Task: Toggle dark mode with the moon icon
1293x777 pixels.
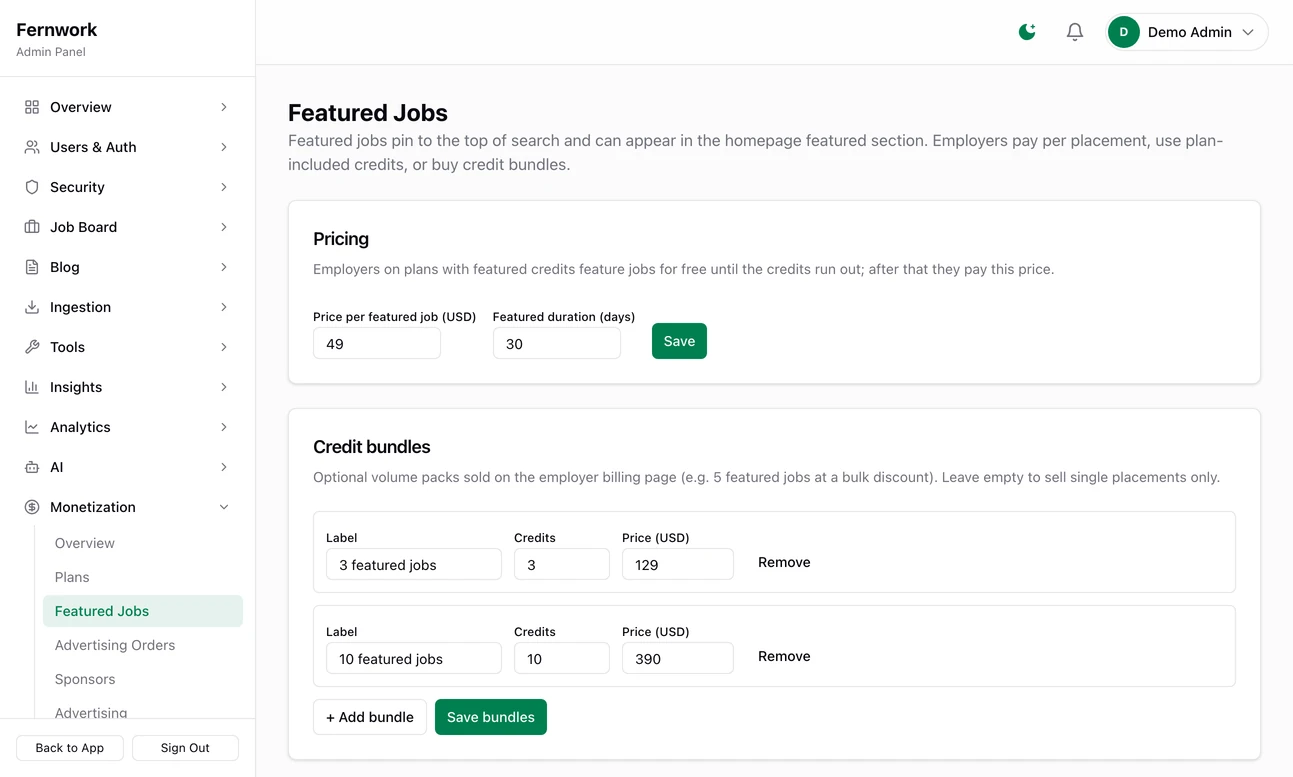Action: coord(1027,32)
